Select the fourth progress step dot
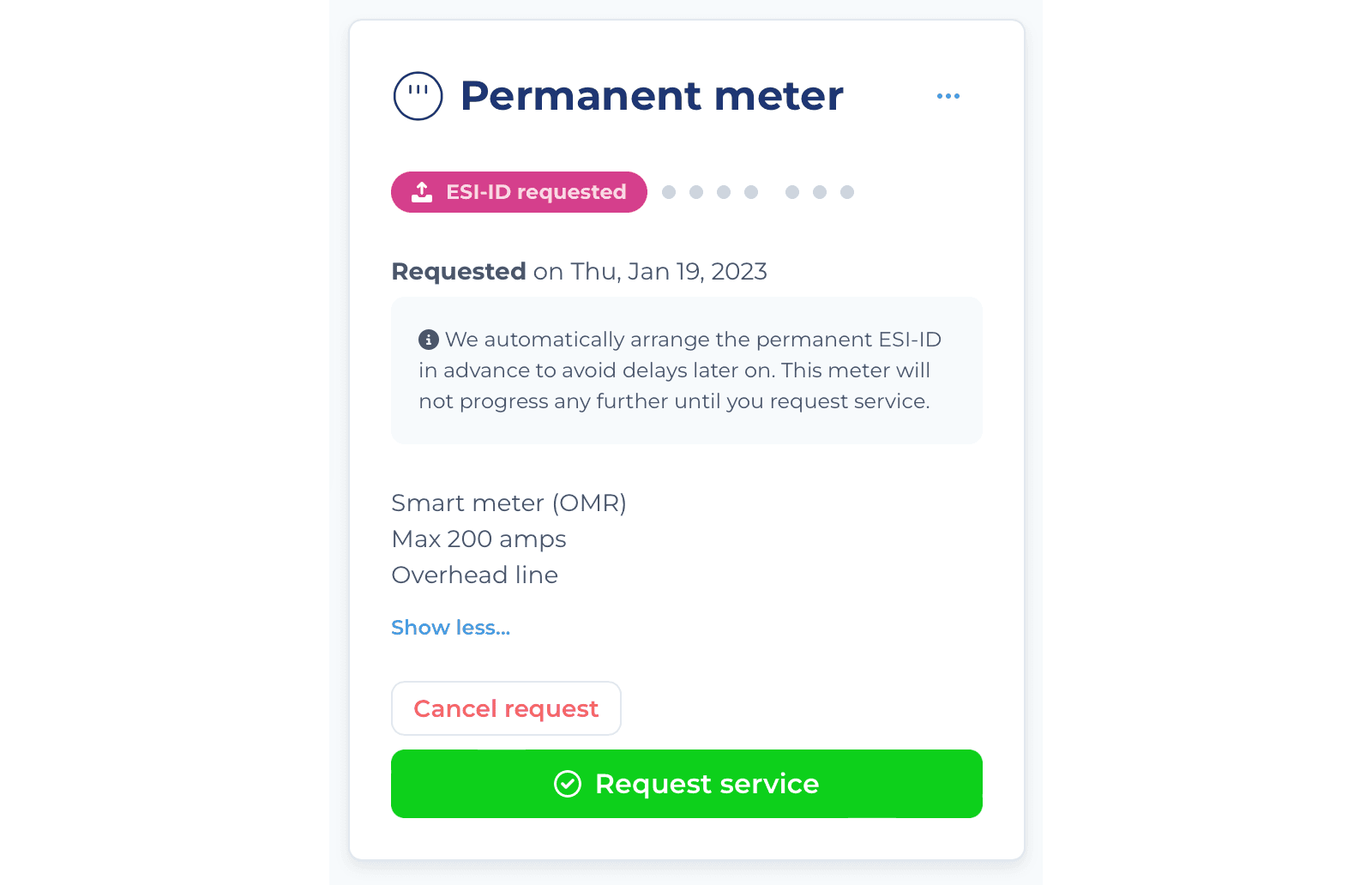This screenshot has height=885, width=1372. point(751,192)
